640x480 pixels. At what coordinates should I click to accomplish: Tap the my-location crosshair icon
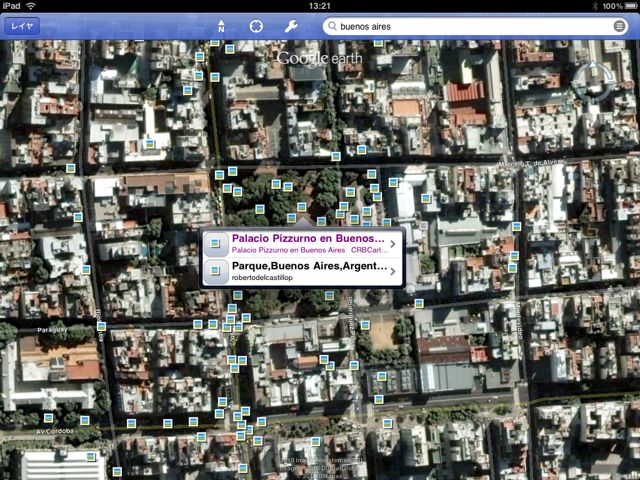(256, 26)
